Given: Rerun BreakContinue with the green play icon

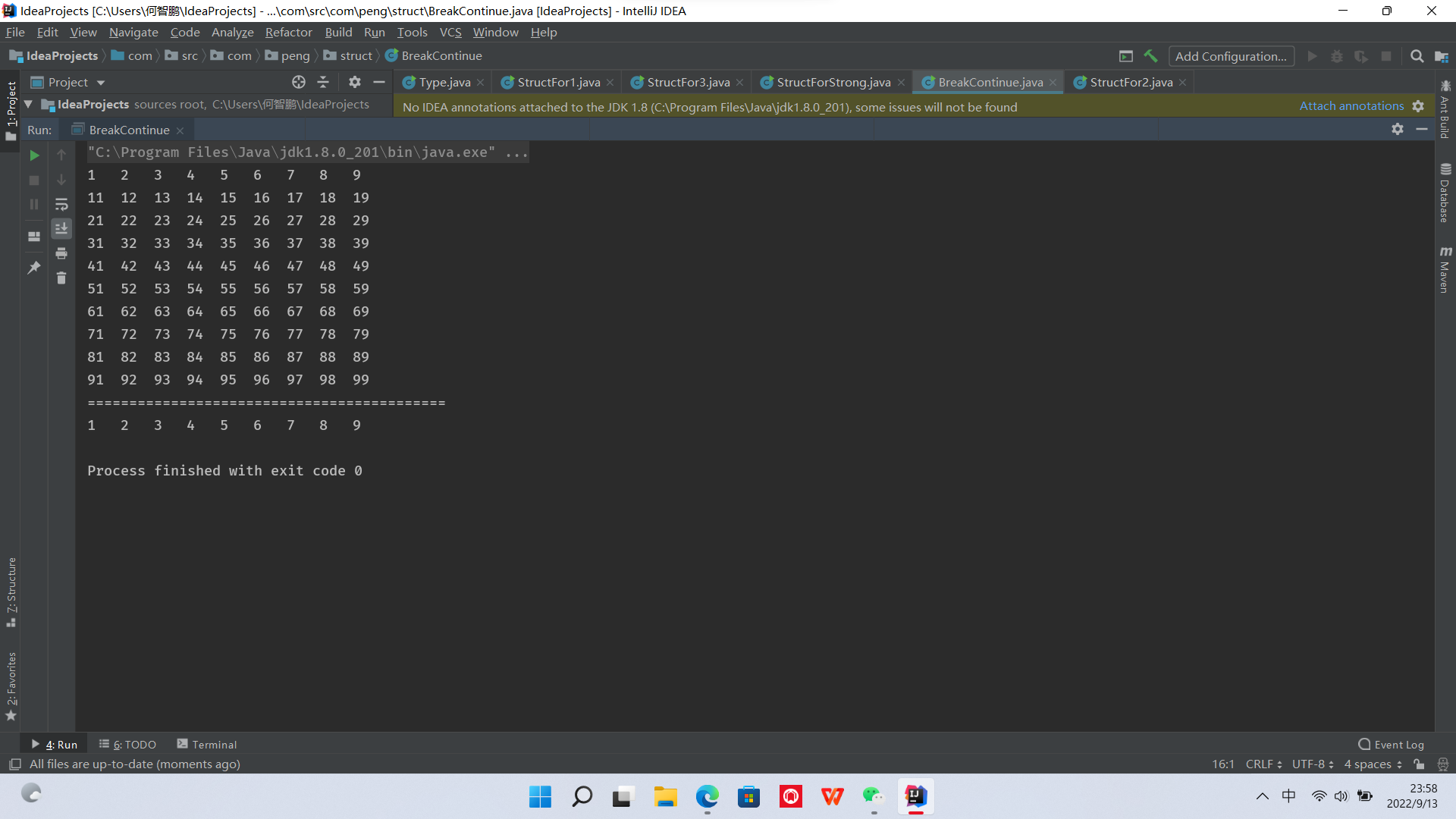Looking at the screenshot, I should [34, 155].
